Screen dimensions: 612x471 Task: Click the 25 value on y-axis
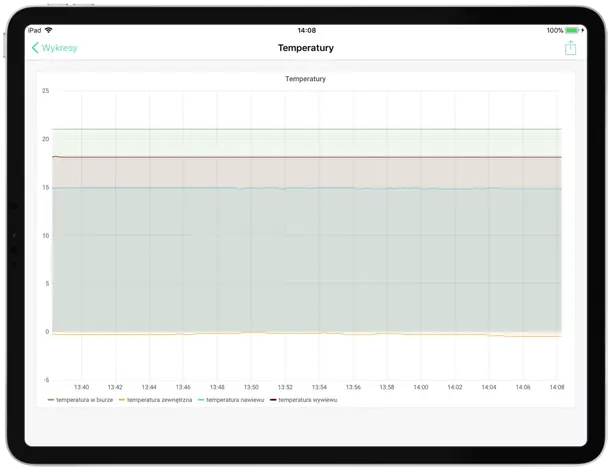coord(45,91)
